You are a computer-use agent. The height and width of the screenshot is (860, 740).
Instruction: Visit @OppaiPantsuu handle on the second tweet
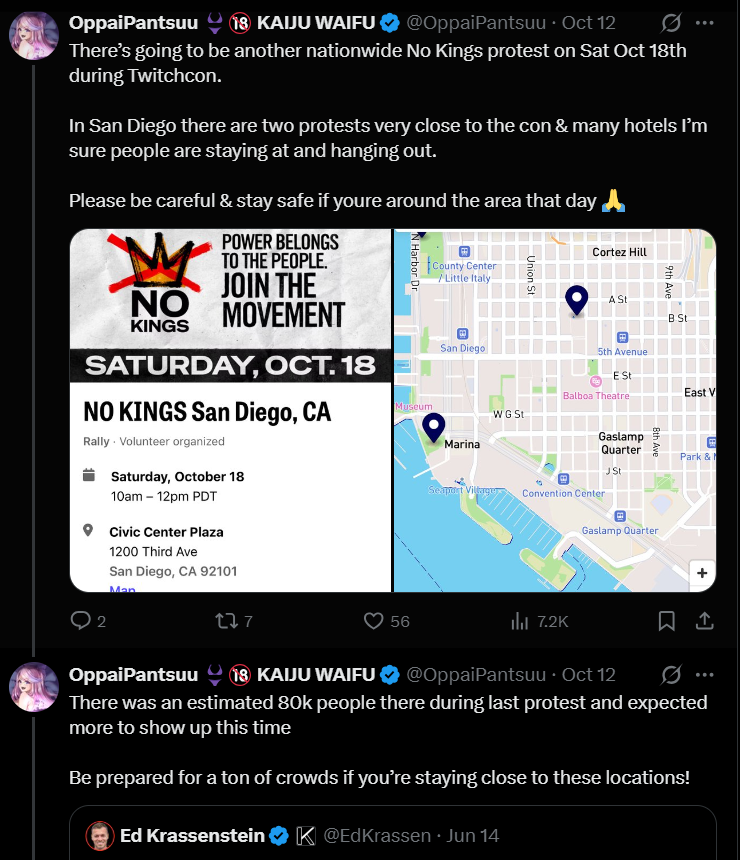click(x=476, y=674)
